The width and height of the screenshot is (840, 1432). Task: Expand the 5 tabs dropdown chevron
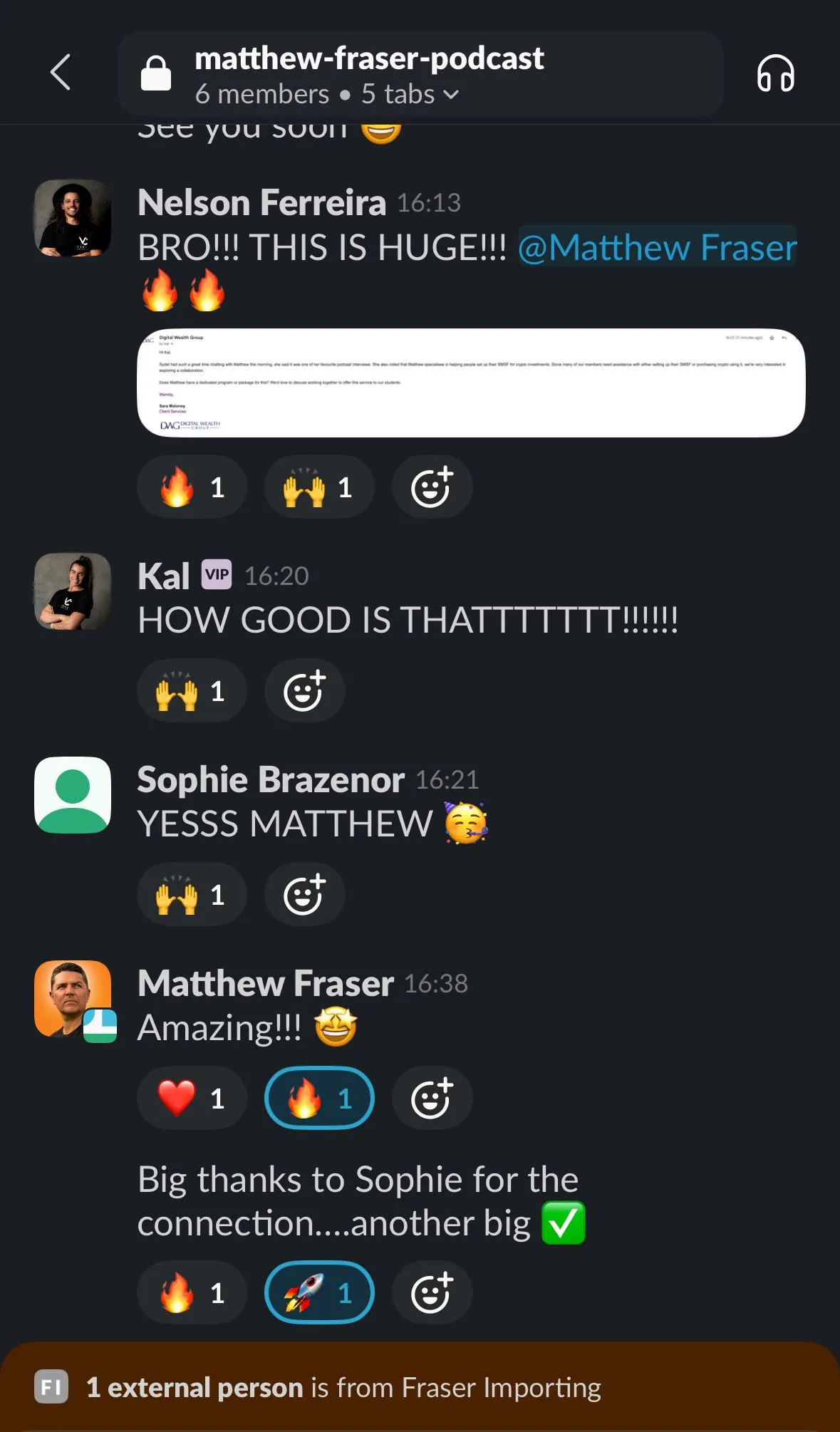click(451, 95)
